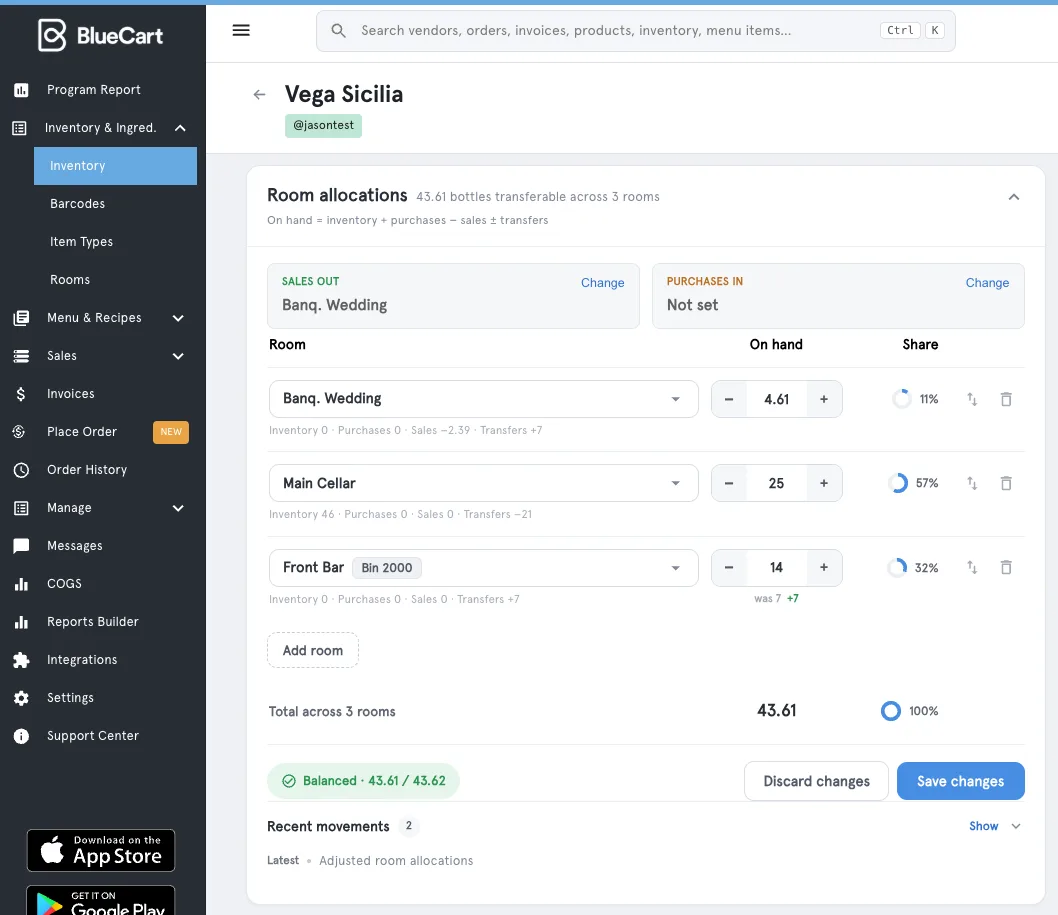Click Show link for Recent movements
The height and width of the screenshot is (915, 1058).
click(984, 827)
